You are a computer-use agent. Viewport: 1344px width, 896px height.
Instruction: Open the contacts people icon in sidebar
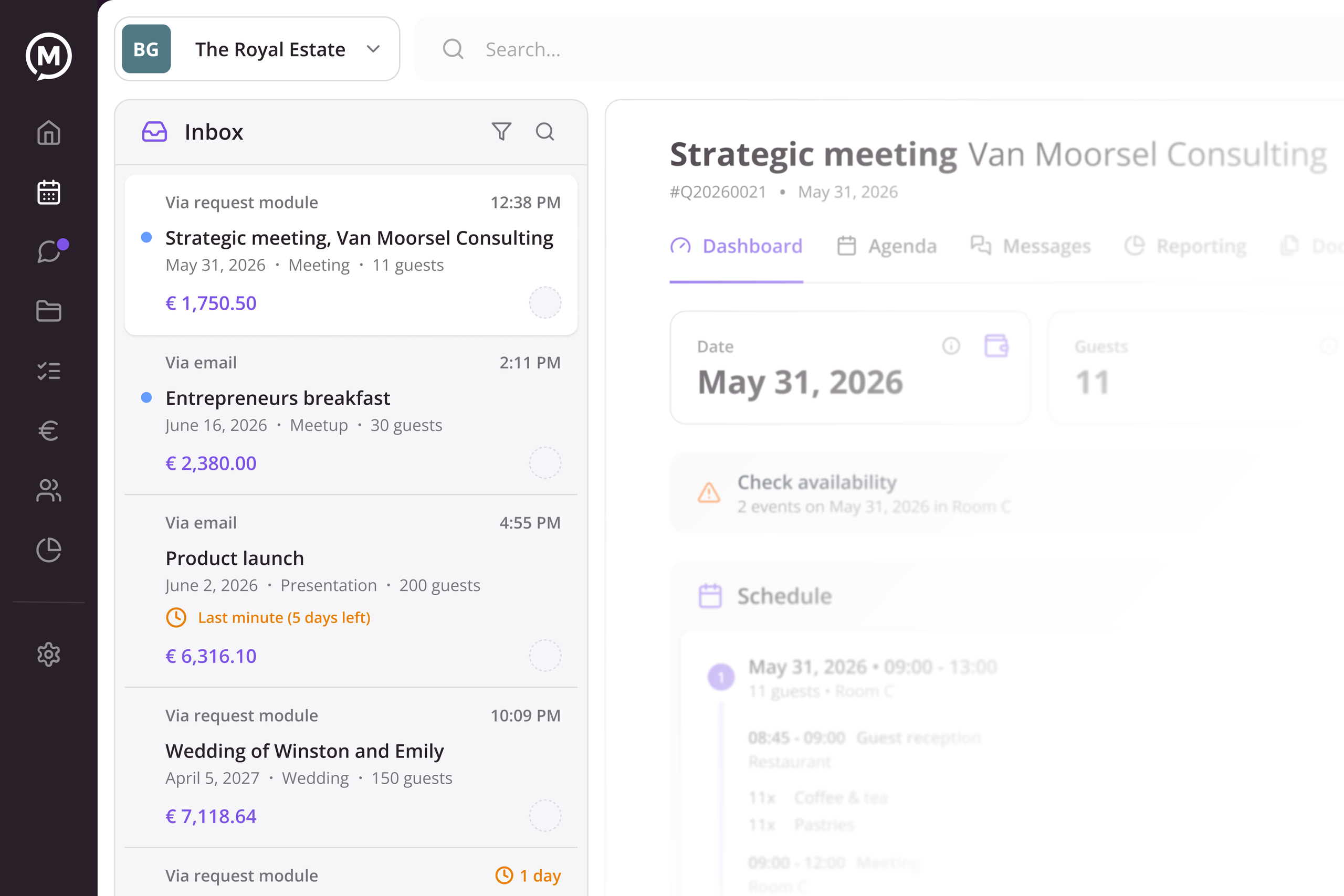click(x=49, y=490)
